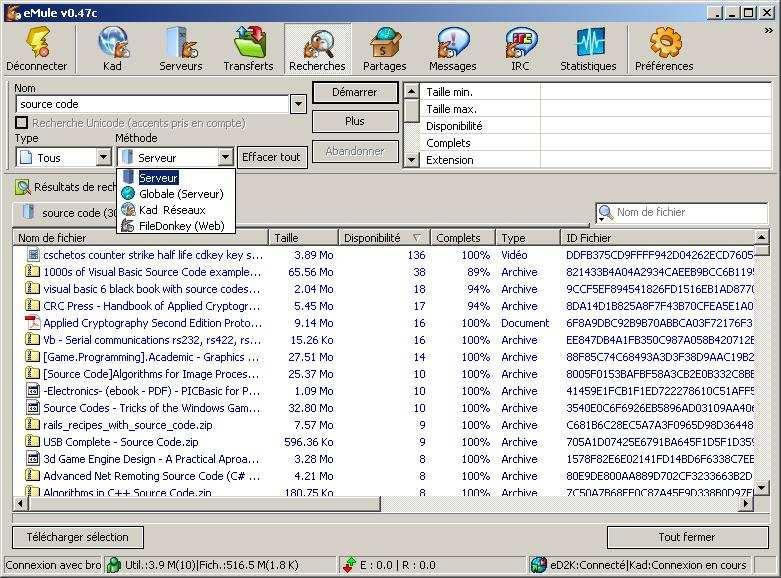Click Télécharger sélection button

click(x=78, y=537)
